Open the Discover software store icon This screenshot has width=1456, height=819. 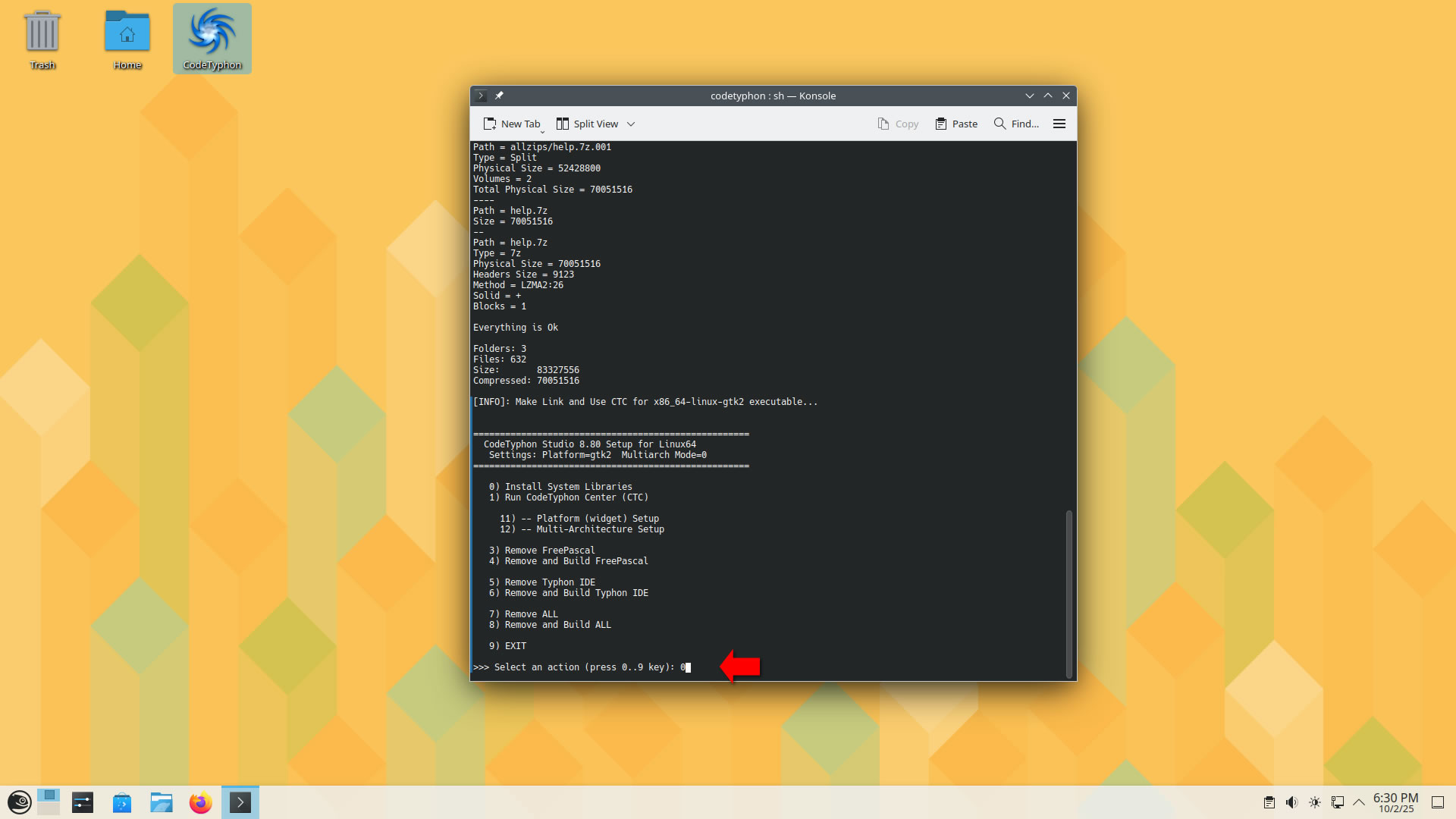tap(121, 802)
